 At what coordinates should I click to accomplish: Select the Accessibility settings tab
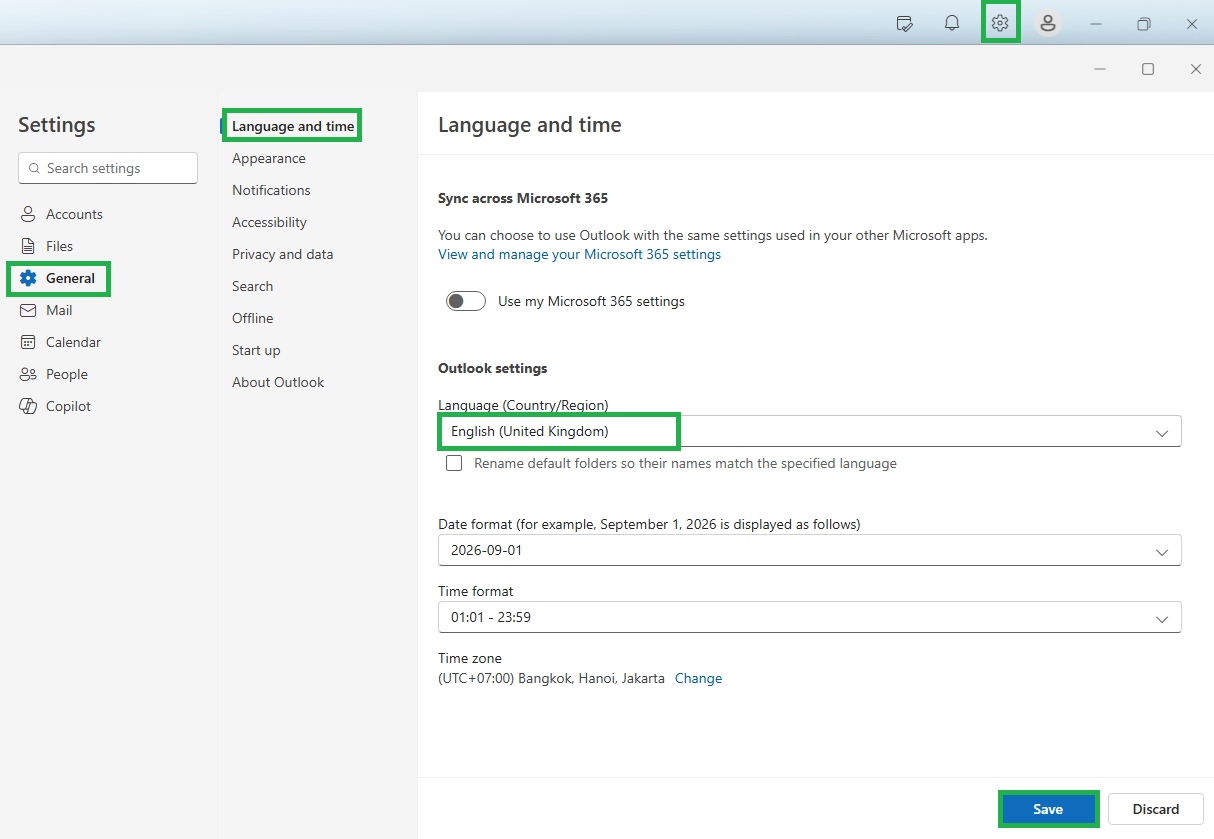[269, 222]
